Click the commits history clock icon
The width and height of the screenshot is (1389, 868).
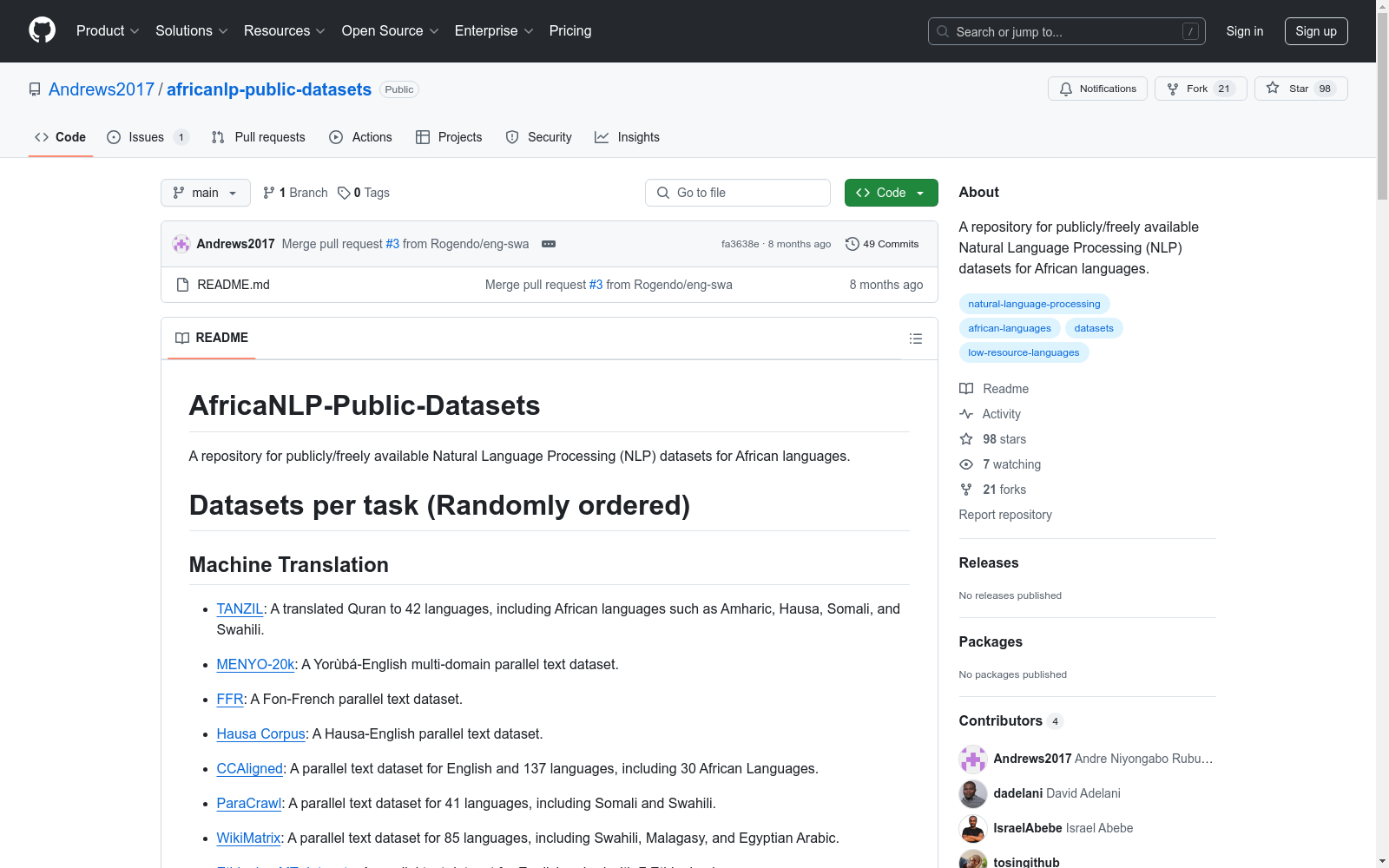pos(852,244)
